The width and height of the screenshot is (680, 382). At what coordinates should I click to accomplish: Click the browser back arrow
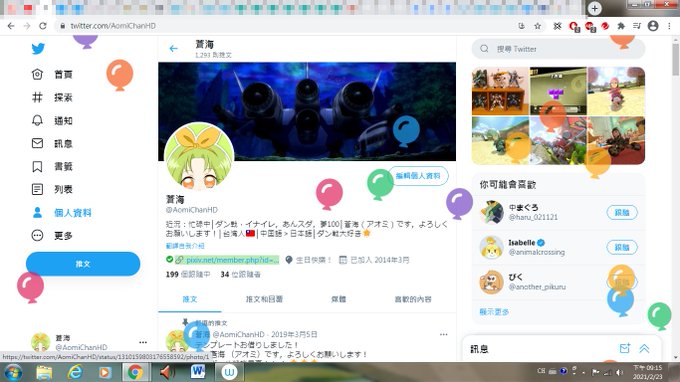[x=11, y=26]
